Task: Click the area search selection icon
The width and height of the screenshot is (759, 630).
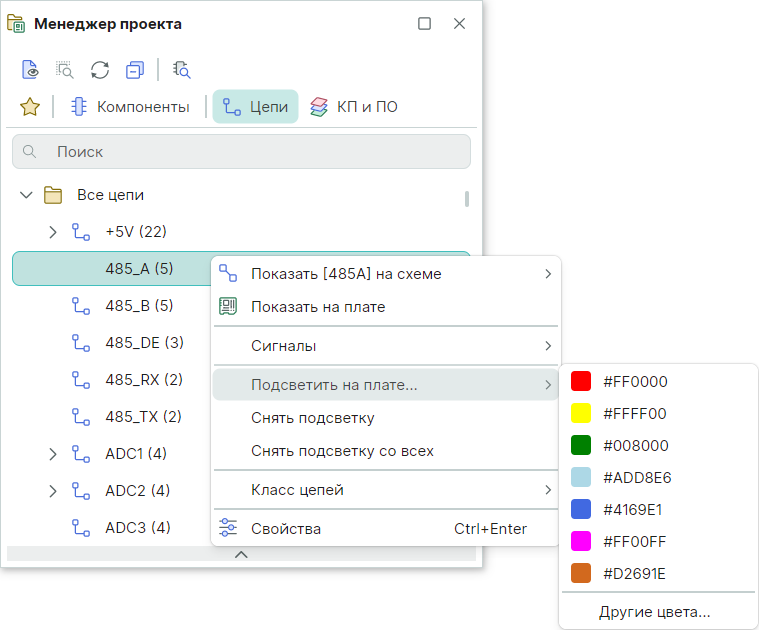Action: 65,70
